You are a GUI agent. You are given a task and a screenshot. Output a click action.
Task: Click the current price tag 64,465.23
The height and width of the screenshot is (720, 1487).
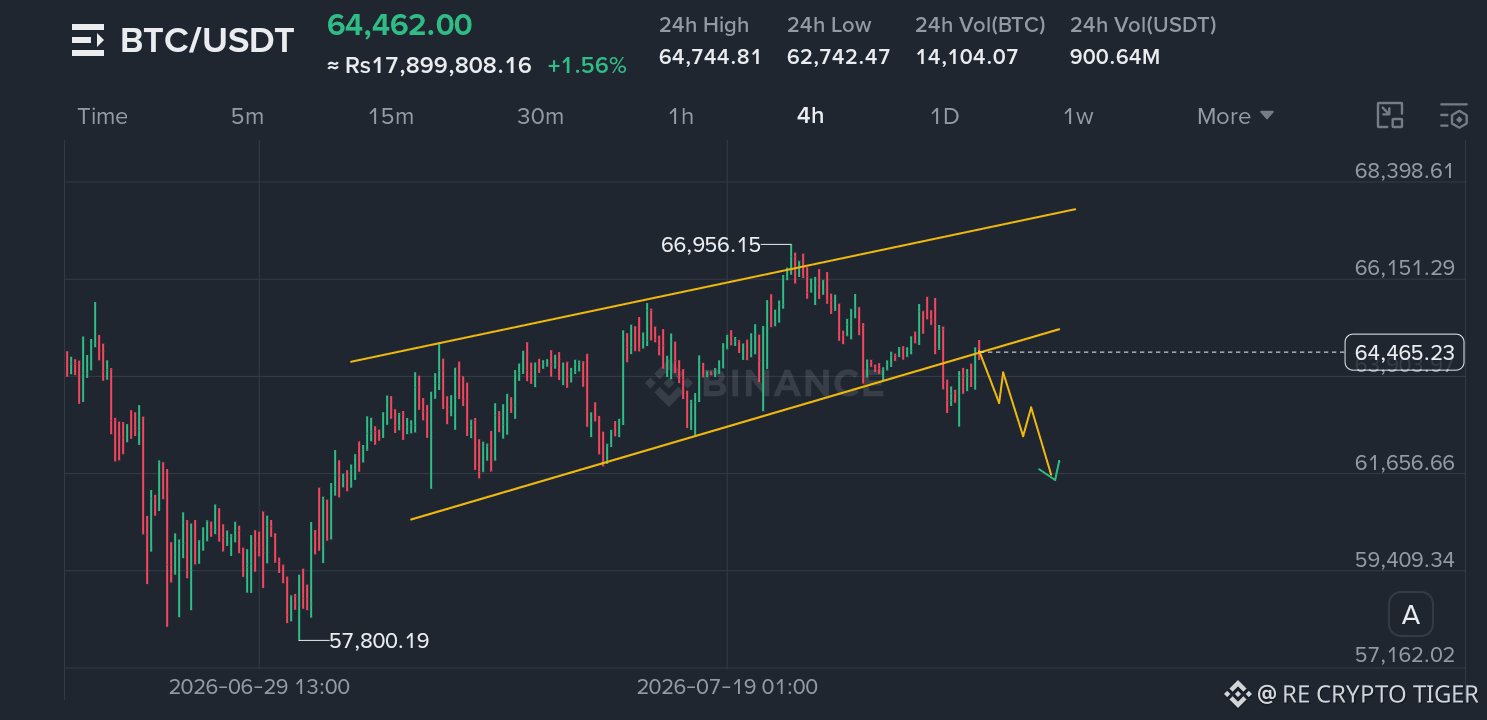(1405, 353)
